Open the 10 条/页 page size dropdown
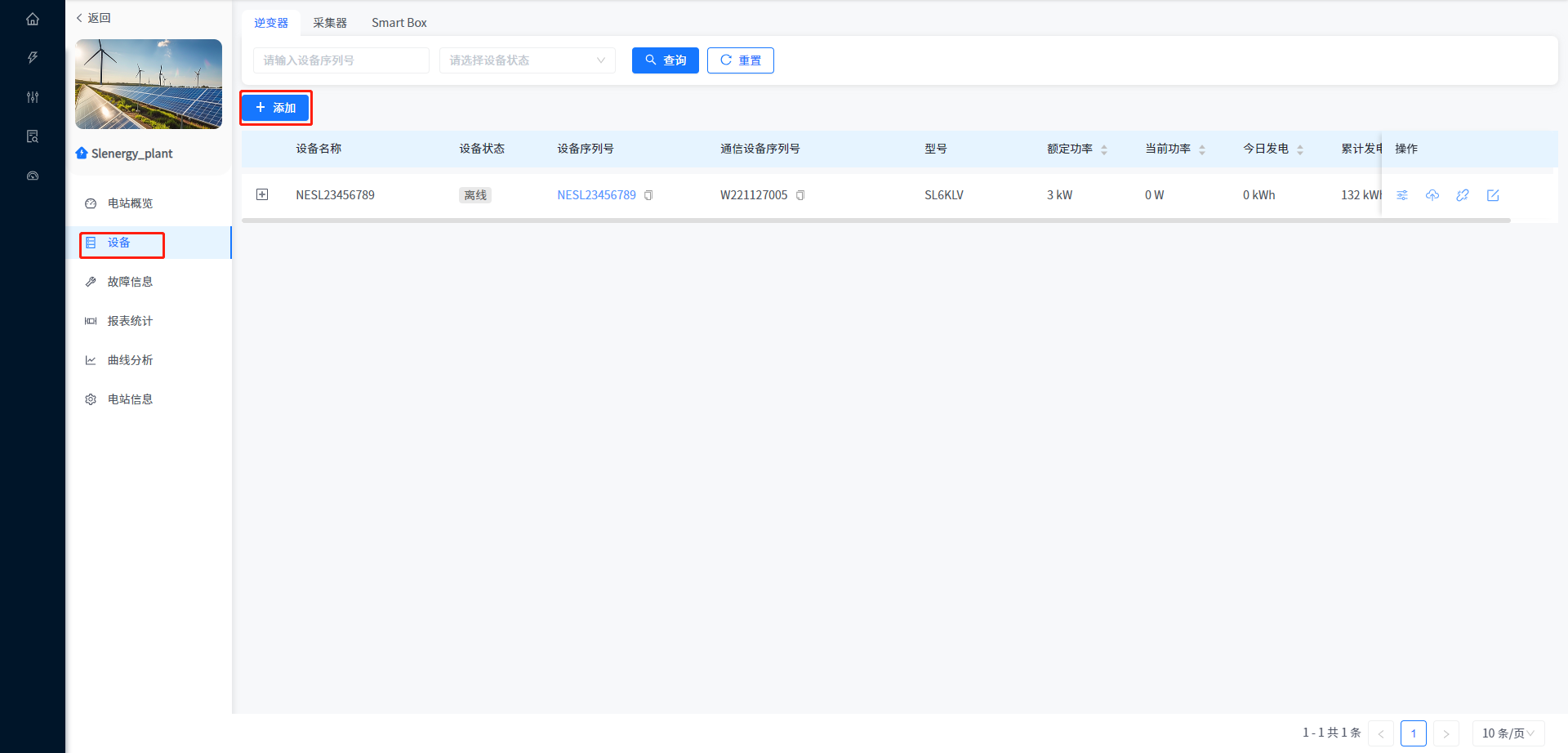The image size is (1568, 753). pos(1508,733)
